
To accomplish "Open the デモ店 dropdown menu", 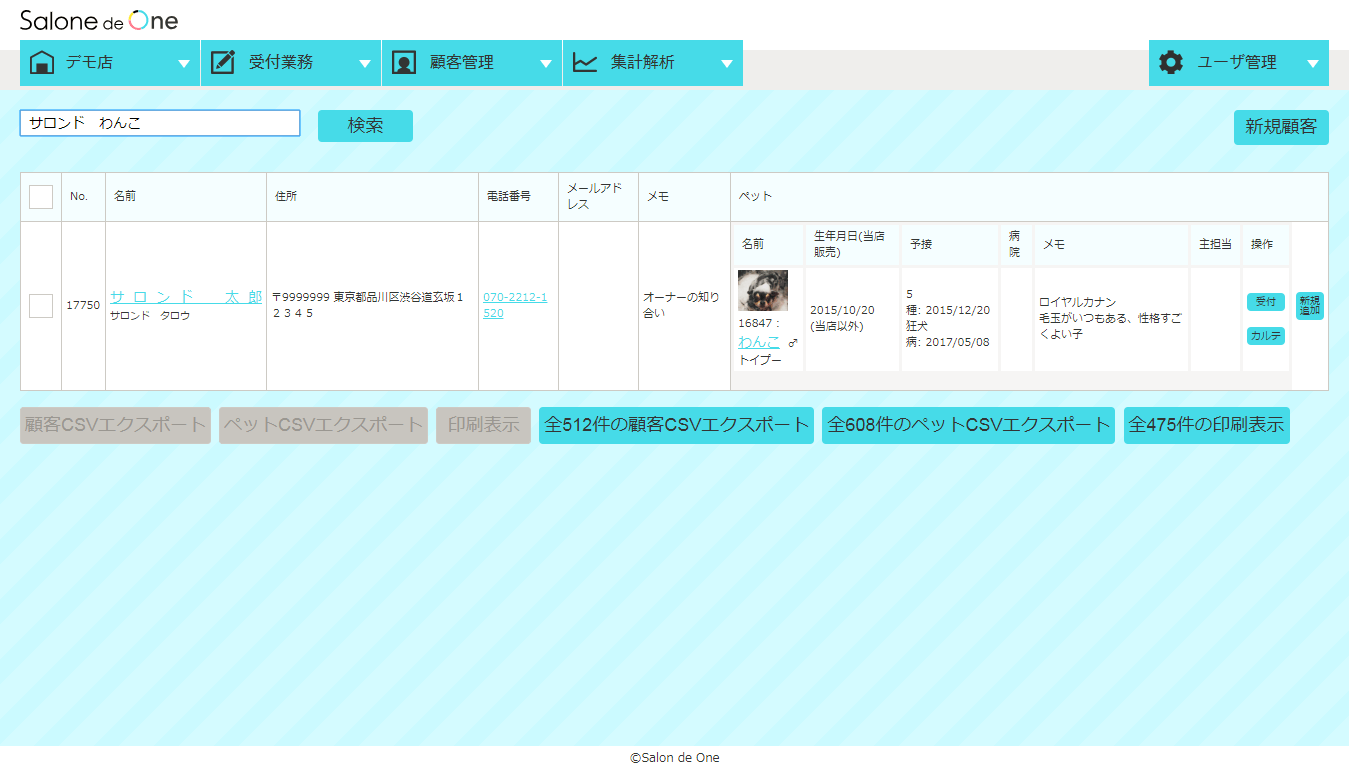I will coord(184,62).
